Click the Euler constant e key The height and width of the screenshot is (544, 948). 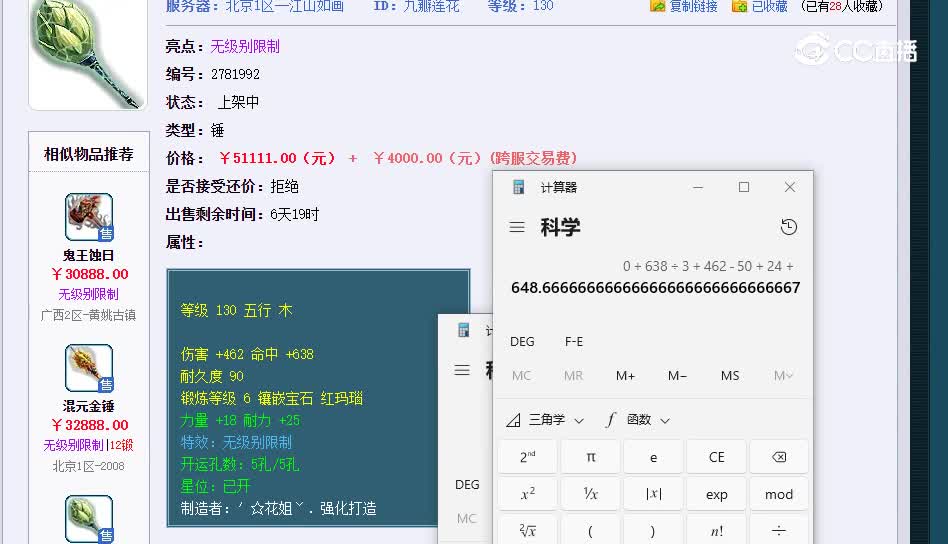click(x=654, y=457)
